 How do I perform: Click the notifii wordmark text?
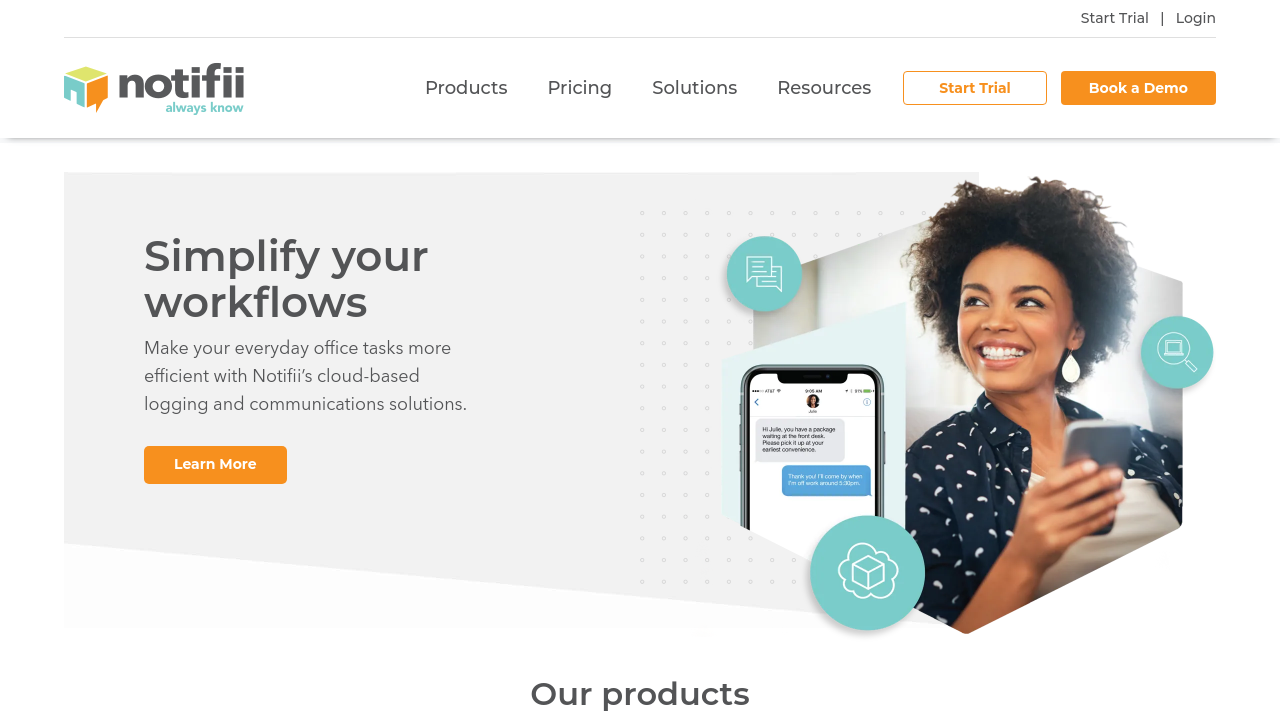click(181, 82)
